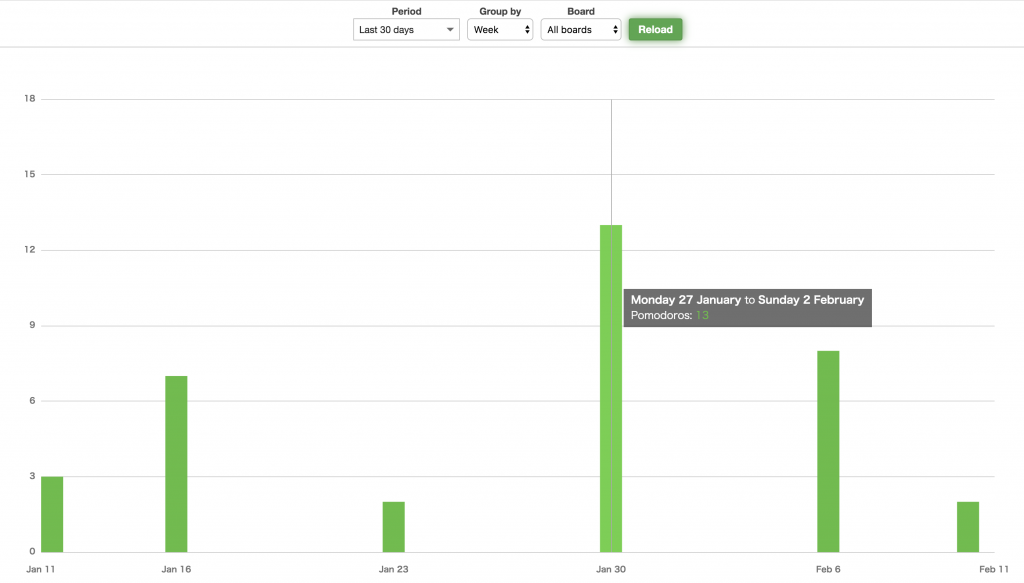The image size is (1024, 583).
Task: Click the 'Period' label above the dropdown
Action: tap(406, 11)
